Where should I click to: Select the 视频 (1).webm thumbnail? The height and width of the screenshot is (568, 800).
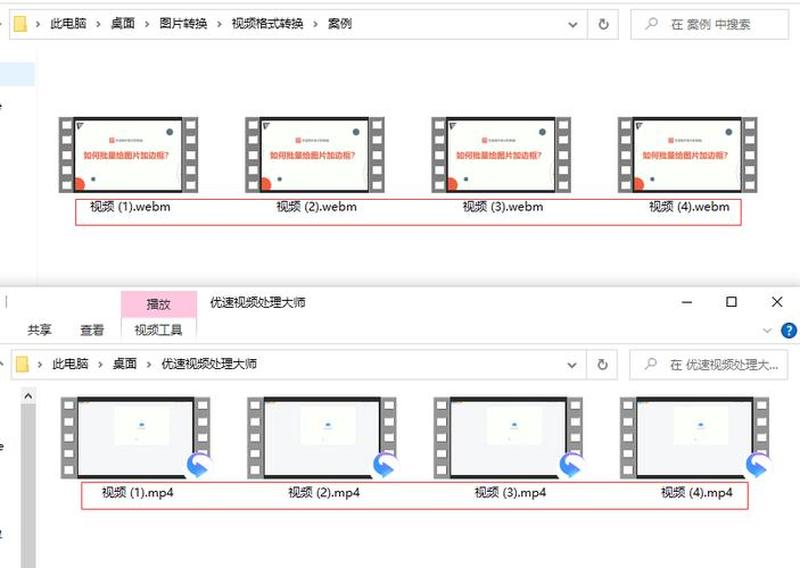[x=129, y=155]
